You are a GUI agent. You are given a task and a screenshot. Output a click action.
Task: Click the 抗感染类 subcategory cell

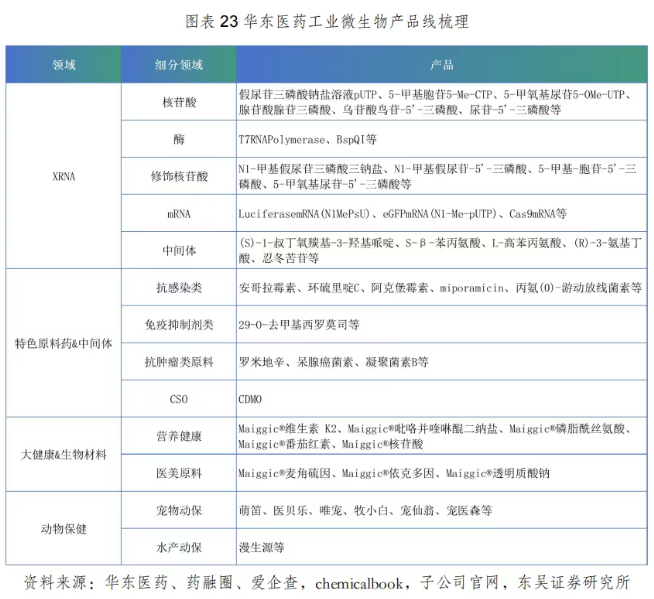pyautogui.click(x=179, y=288)
